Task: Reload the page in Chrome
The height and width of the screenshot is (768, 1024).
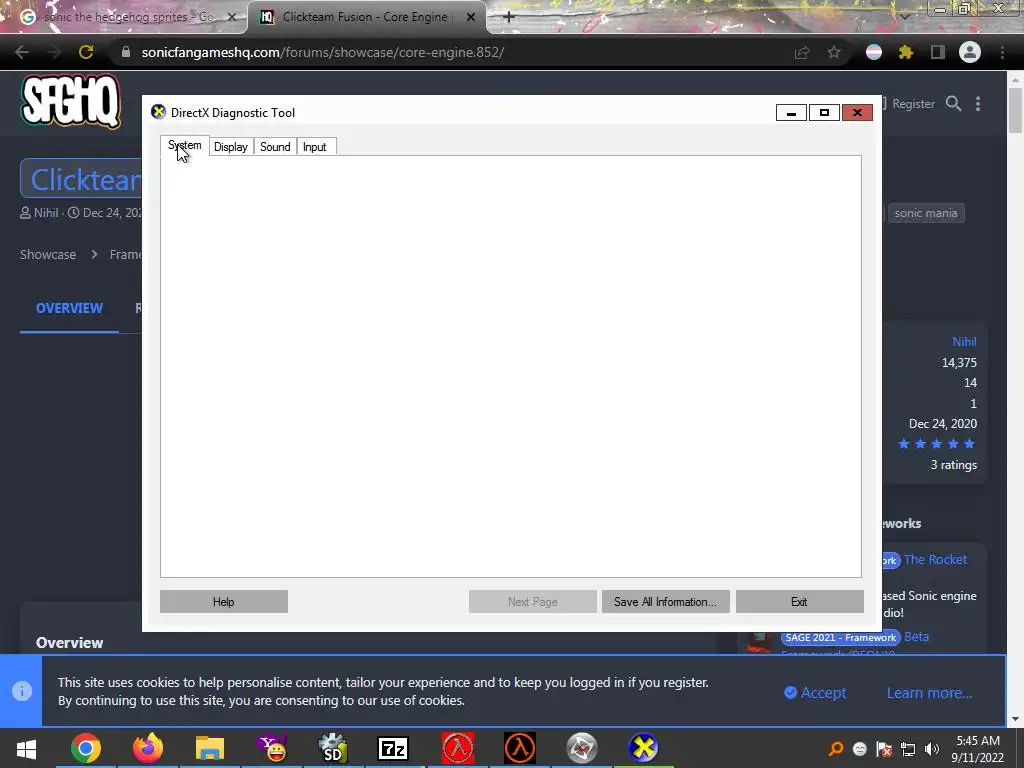Action: pos(86,52)
